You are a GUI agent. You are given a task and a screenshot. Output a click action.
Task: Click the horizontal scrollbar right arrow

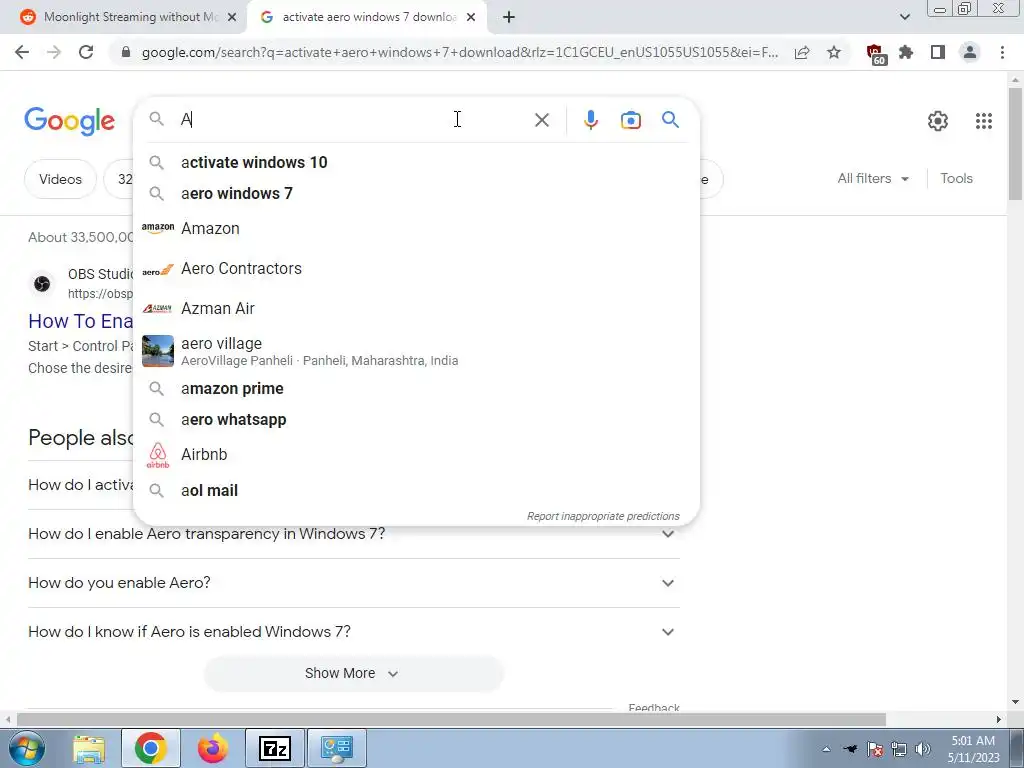(x=999, y=719)
